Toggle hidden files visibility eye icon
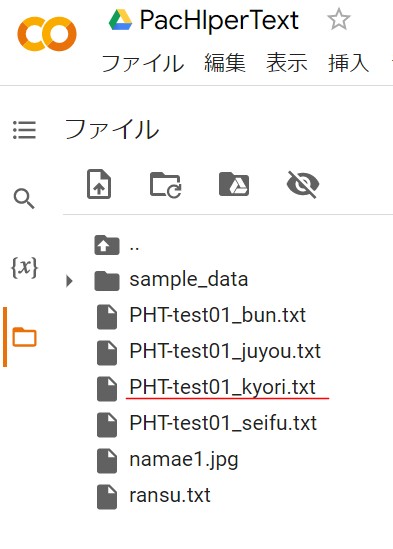Screen dimensions: 393x549 (303, 185)
